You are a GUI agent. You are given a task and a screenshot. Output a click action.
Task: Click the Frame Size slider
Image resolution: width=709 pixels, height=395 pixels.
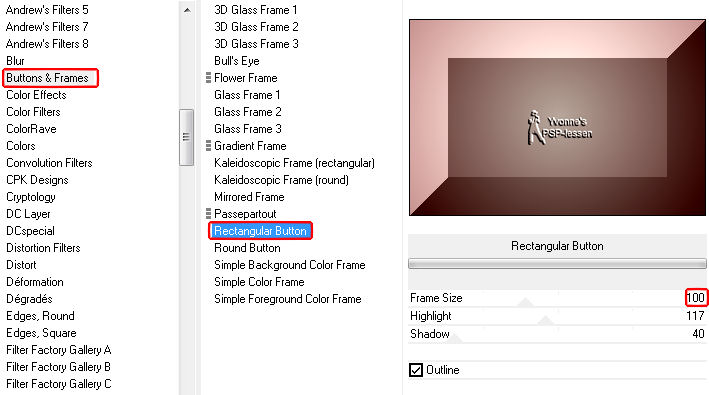pyautogui.click(x=557, y=298)
